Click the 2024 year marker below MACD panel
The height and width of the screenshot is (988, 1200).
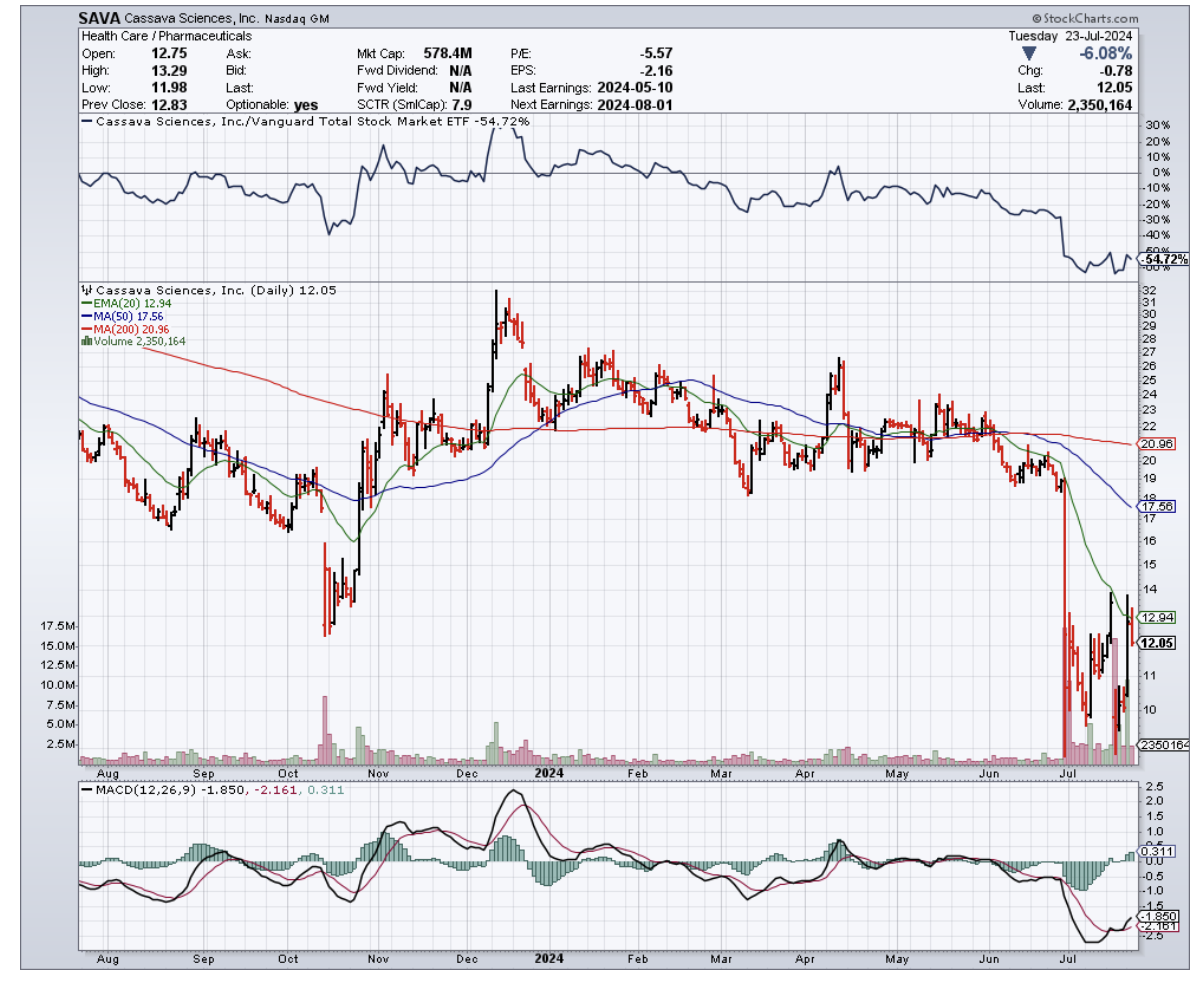(549, 958)
